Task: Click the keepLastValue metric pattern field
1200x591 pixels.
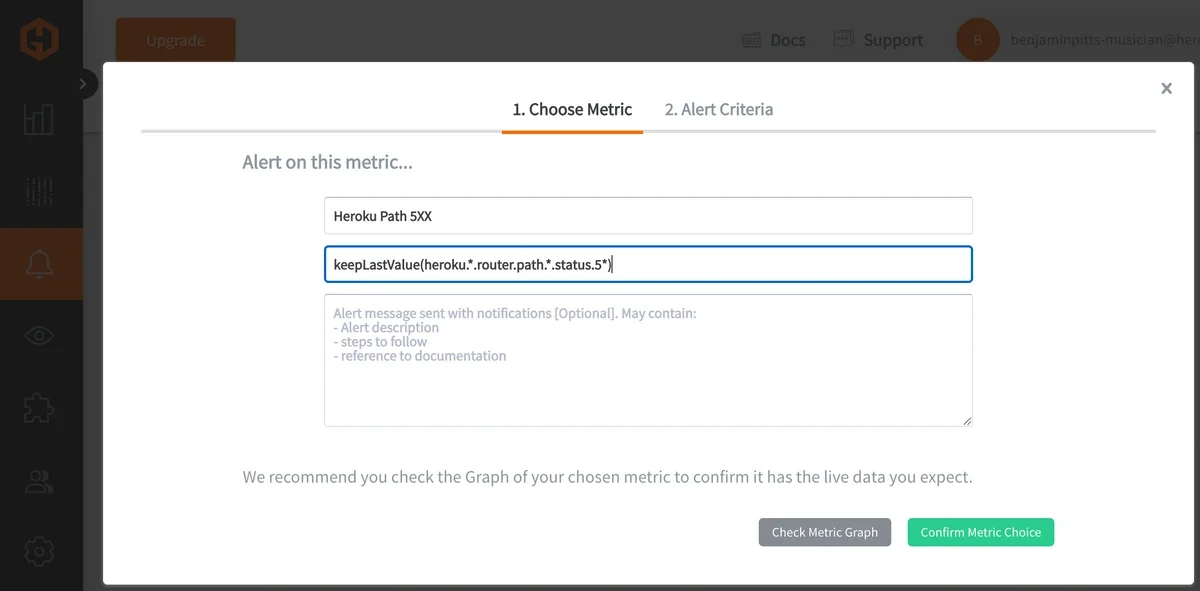Action: pos(648,264)
